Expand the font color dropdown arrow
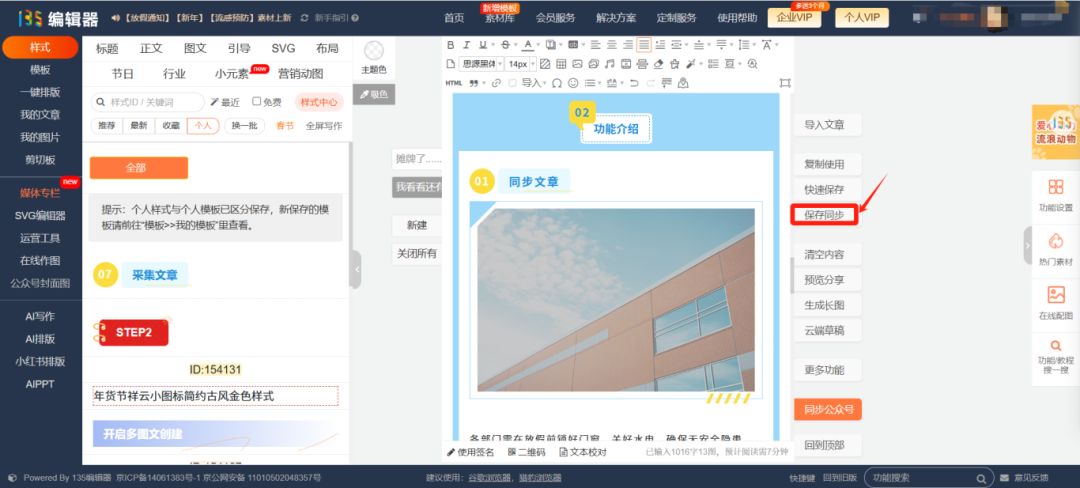The height and width of the screenshot is (488, 1080). click(539, 45)
